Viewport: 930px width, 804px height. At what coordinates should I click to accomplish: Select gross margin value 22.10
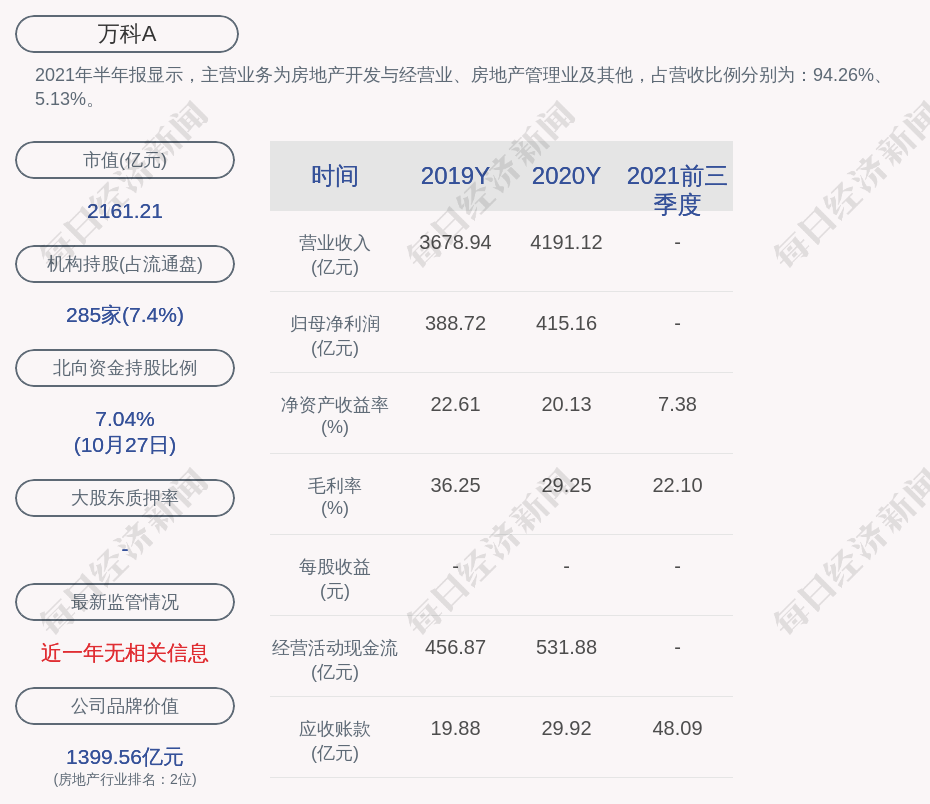tap(677, 486)
